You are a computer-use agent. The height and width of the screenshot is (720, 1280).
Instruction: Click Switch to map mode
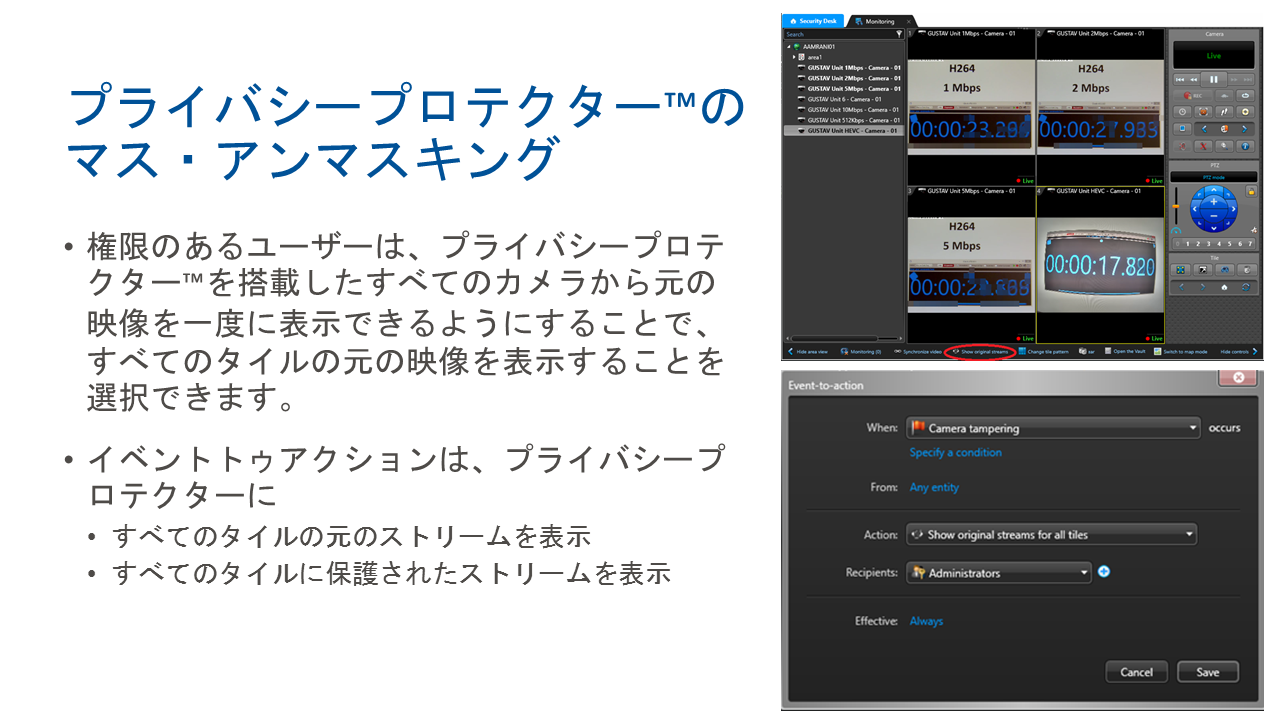1181,352
